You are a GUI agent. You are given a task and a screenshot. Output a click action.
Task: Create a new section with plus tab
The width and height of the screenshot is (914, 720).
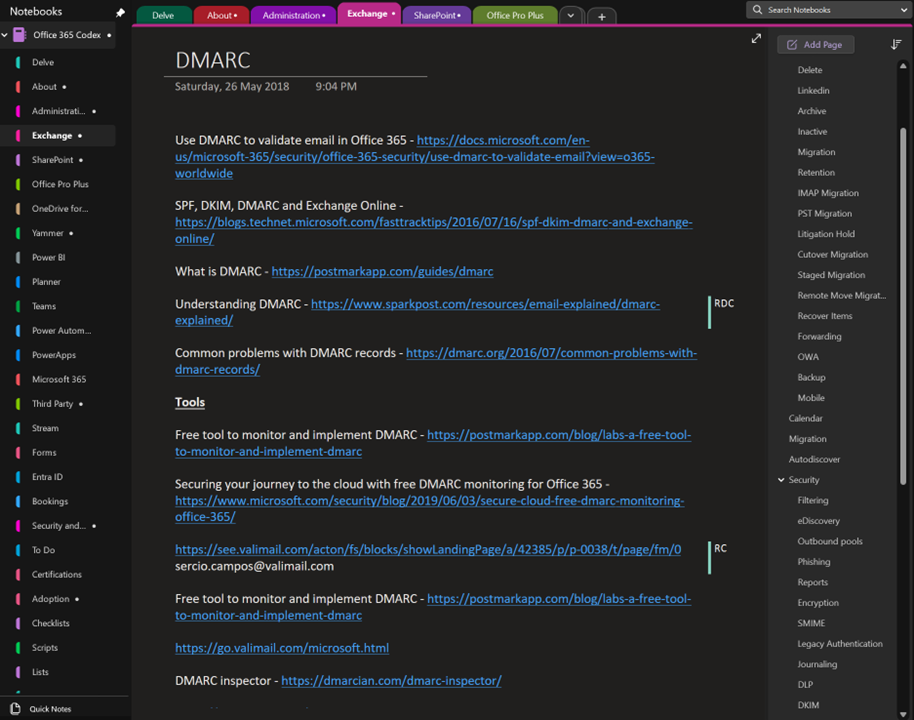click(601, 16)
